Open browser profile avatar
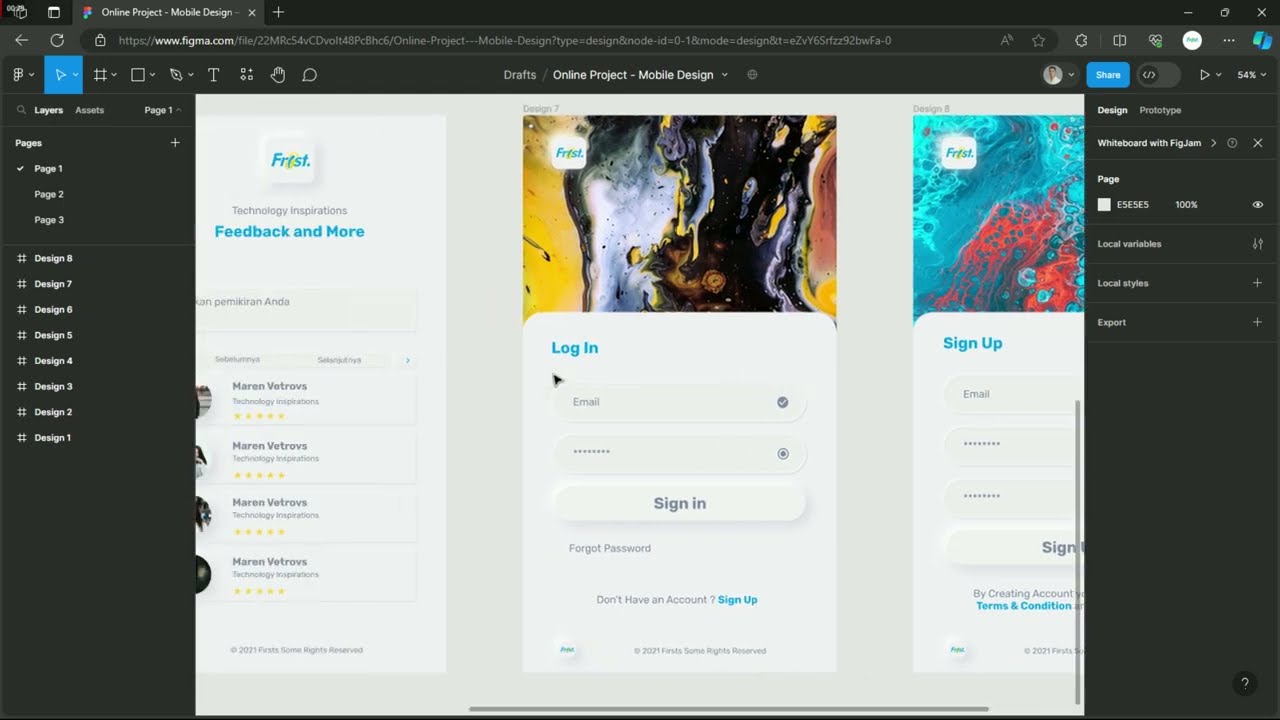 pos(1192,40)
